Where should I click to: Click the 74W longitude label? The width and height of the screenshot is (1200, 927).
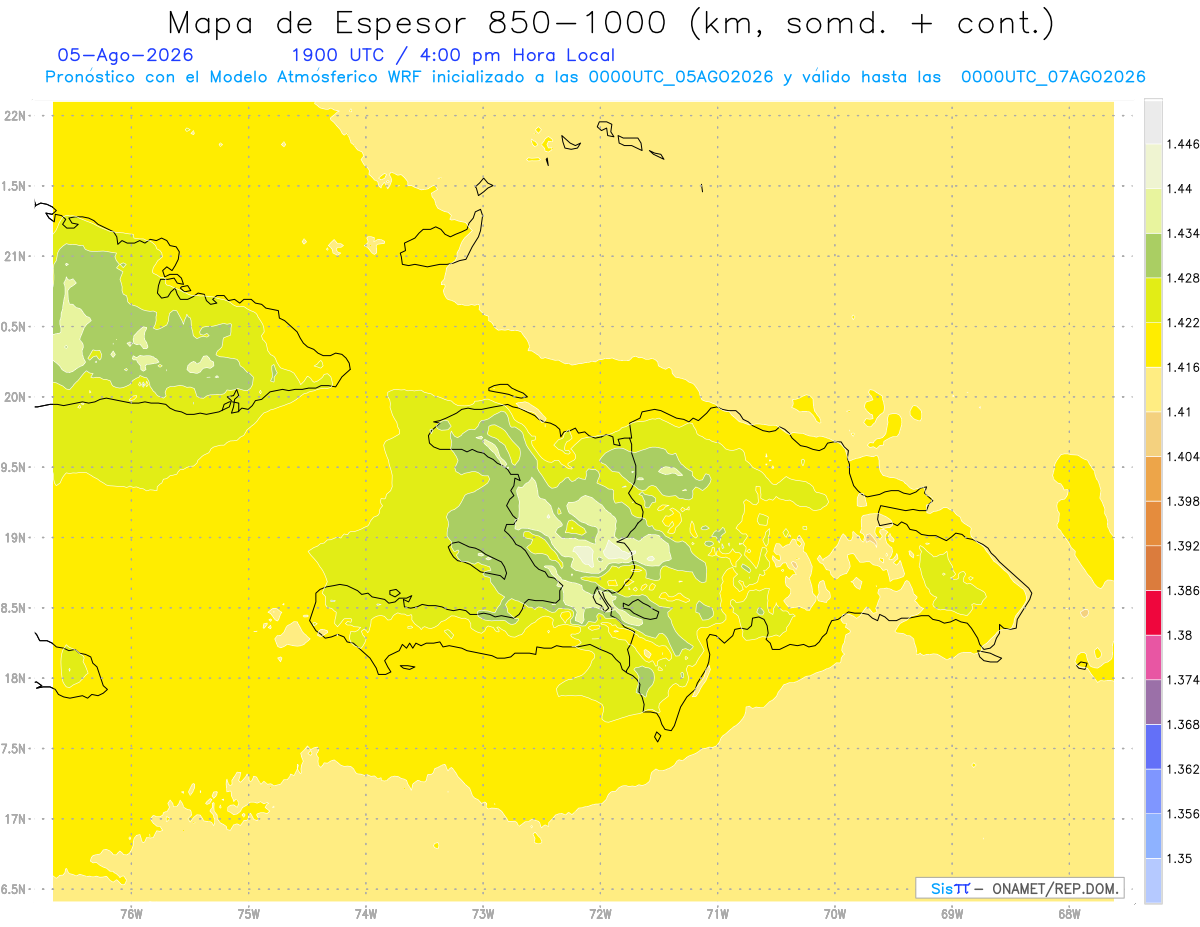click(x=365, y=914)
